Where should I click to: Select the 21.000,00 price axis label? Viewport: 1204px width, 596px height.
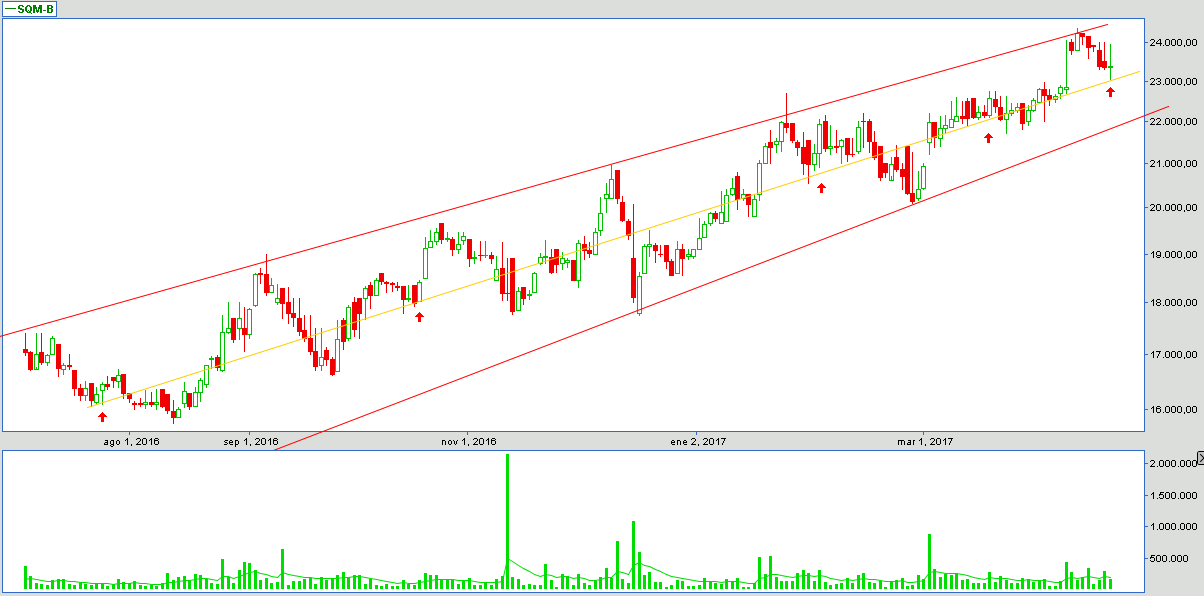1173,164
